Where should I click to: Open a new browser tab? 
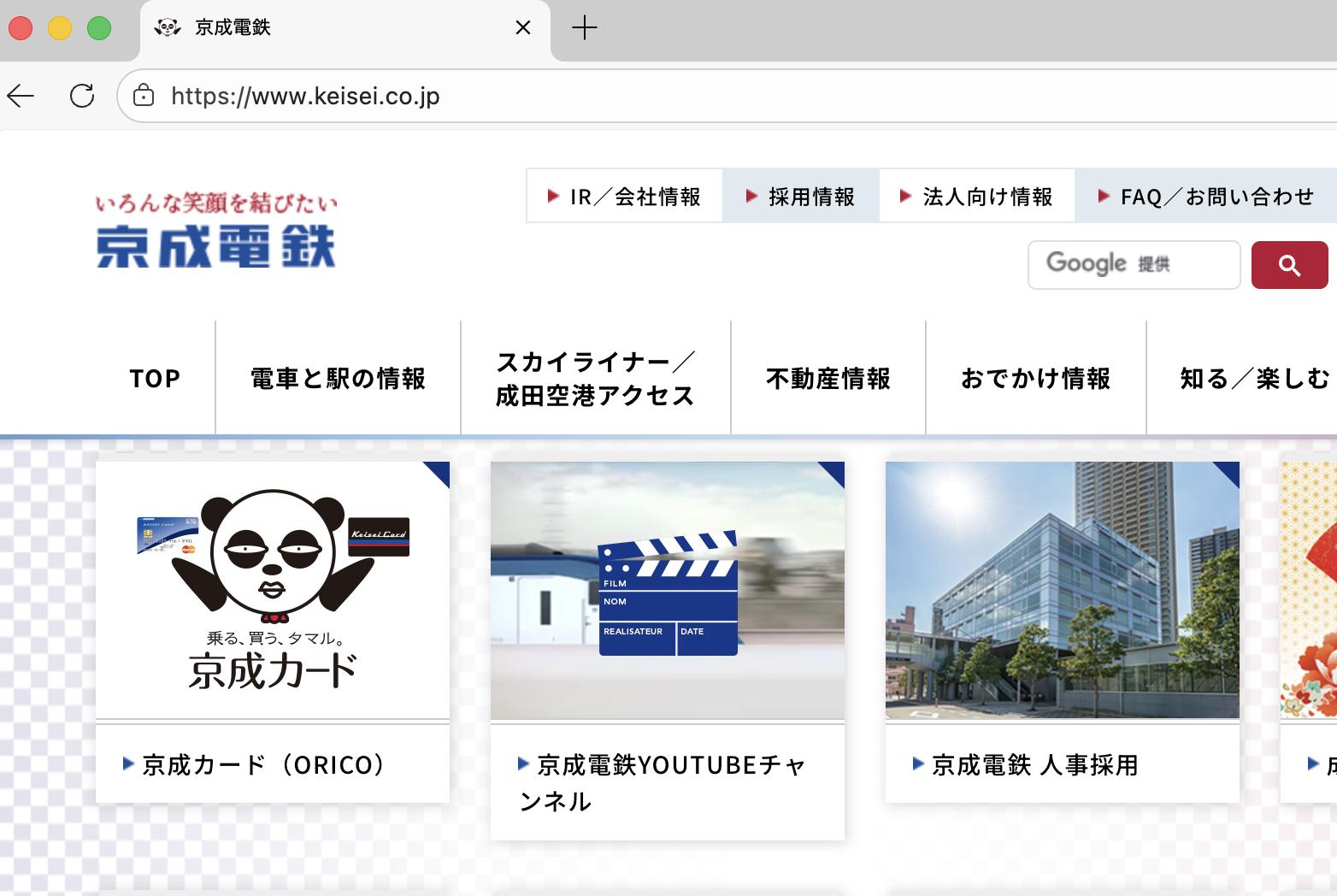[585, 28]
